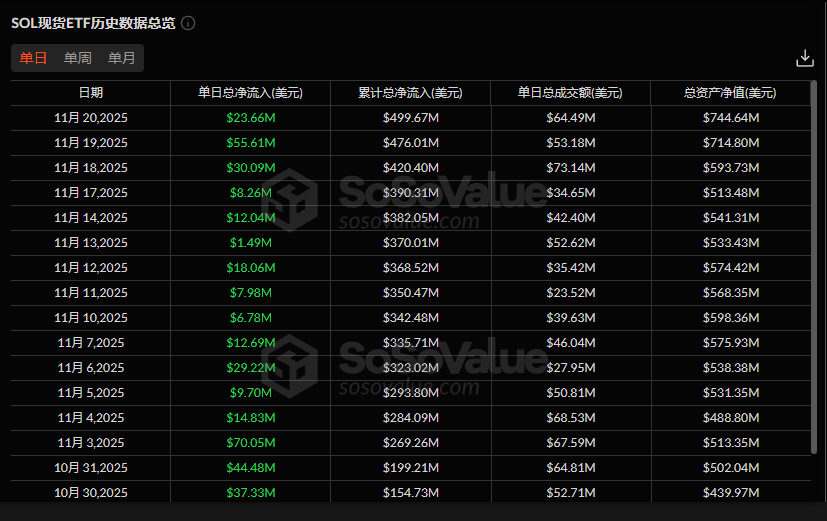Click the info icon beside SOL现货ETF历史数据总览
The image size is (827, 521).
pos(188,23)
